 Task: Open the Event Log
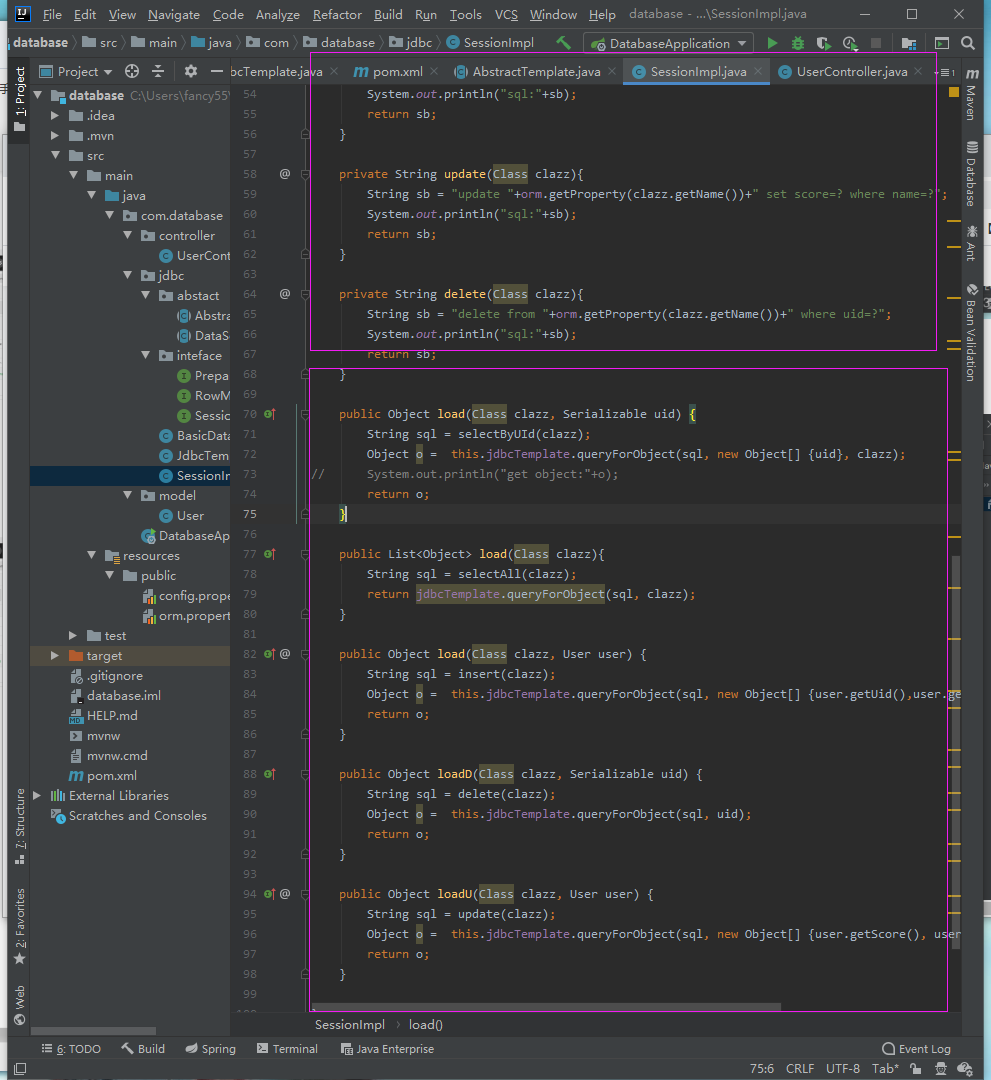(917, 1049)
